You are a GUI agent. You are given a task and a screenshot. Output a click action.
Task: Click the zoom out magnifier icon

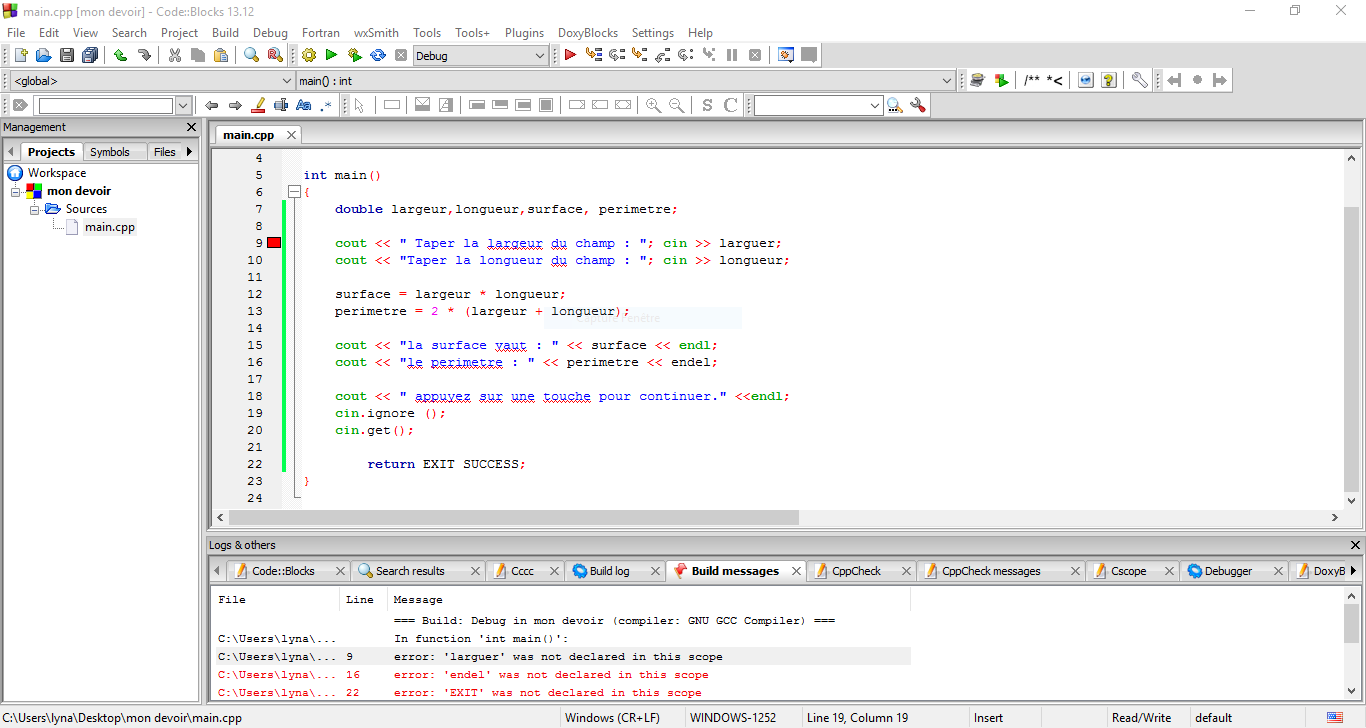pos(677,105)
